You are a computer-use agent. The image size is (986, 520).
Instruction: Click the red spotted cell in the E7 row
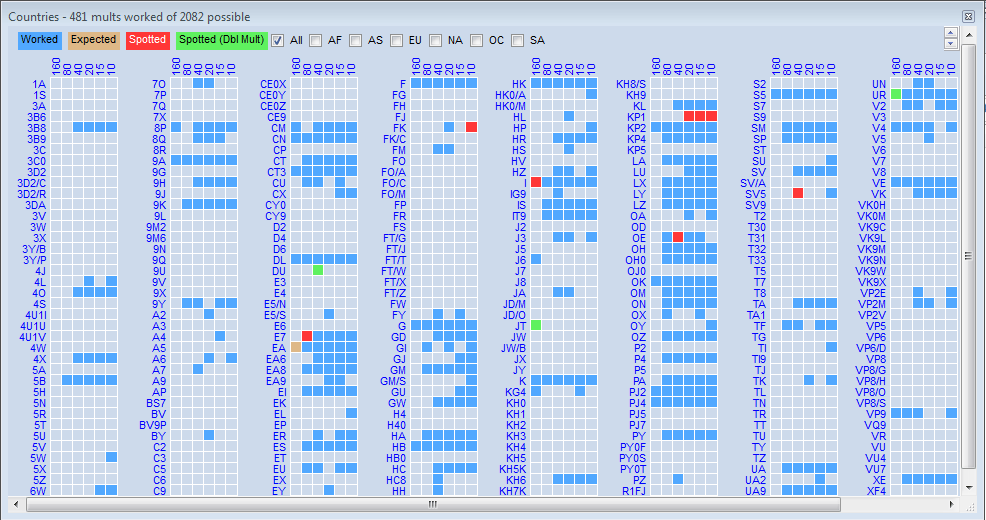[x=307, y=336]
